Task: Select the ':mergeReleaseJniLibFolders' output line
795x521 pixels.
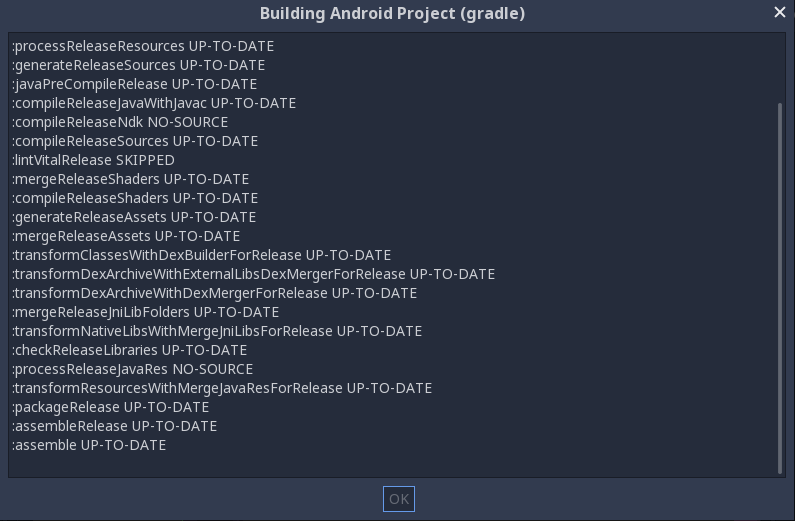Action: coord(146,312)
